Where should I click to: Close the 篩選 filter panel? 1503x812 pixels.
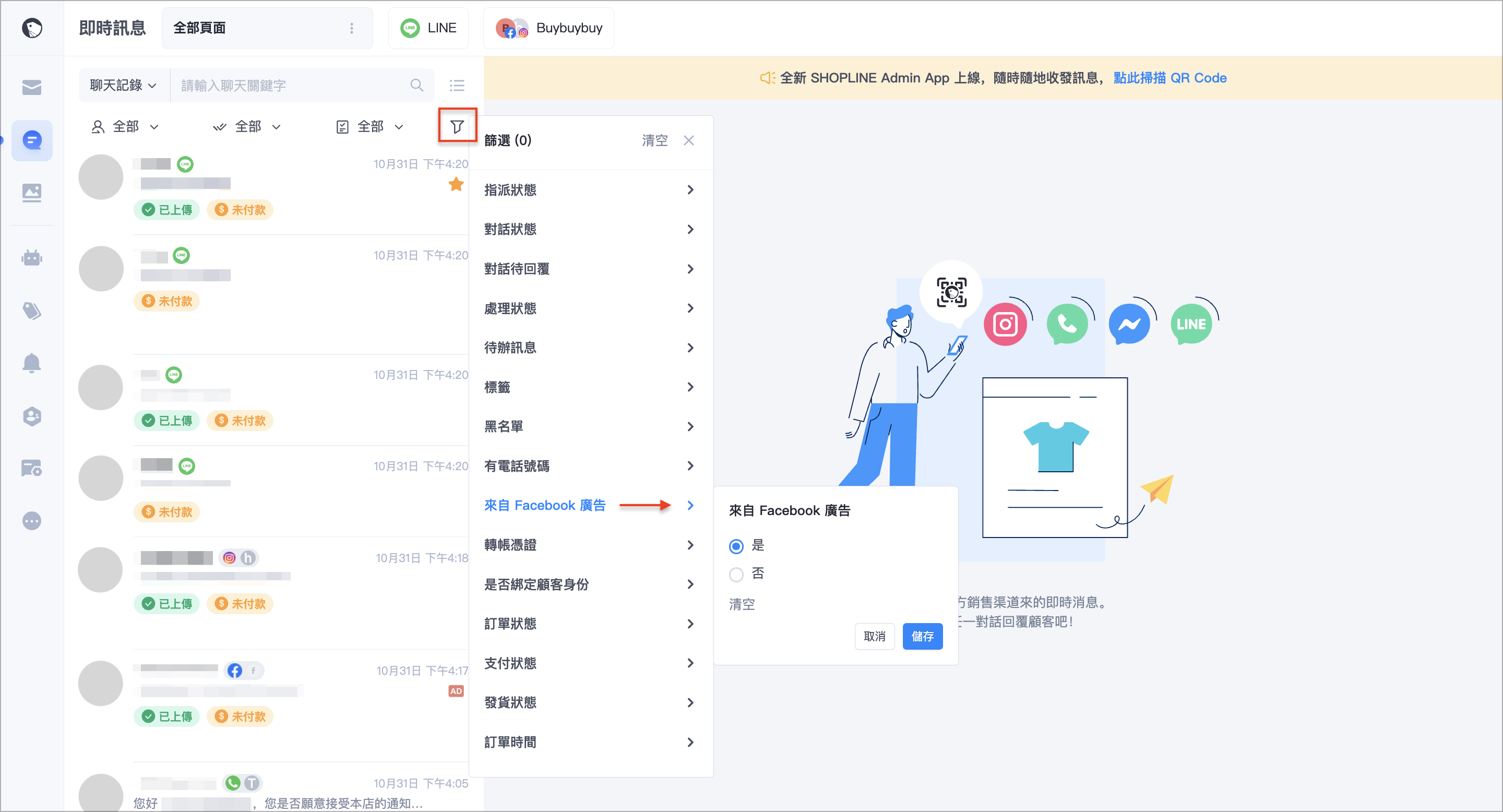688,140
